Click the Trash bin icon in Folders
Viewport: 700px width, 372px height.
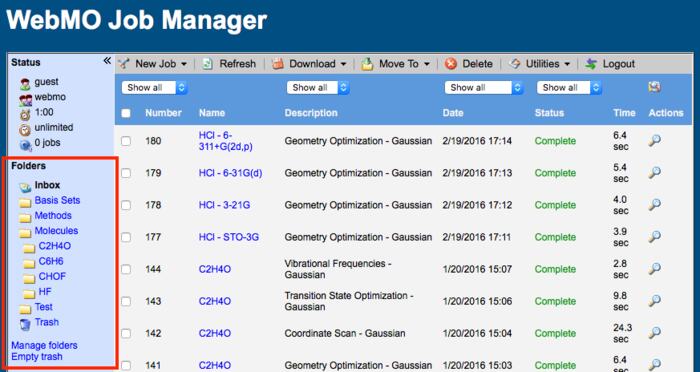click(x=25, y=323)
